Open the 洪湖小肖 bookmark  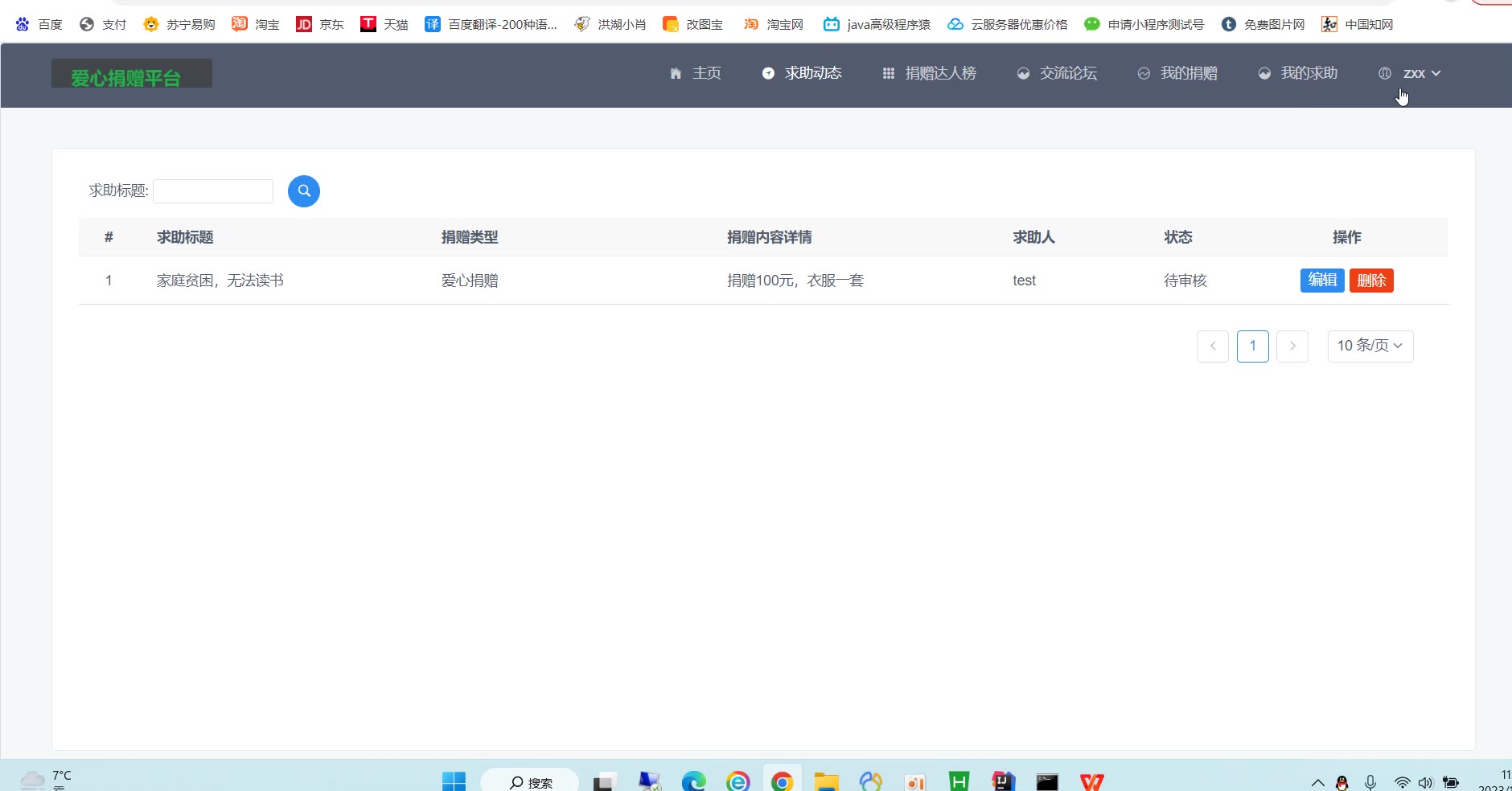[610, 25]
